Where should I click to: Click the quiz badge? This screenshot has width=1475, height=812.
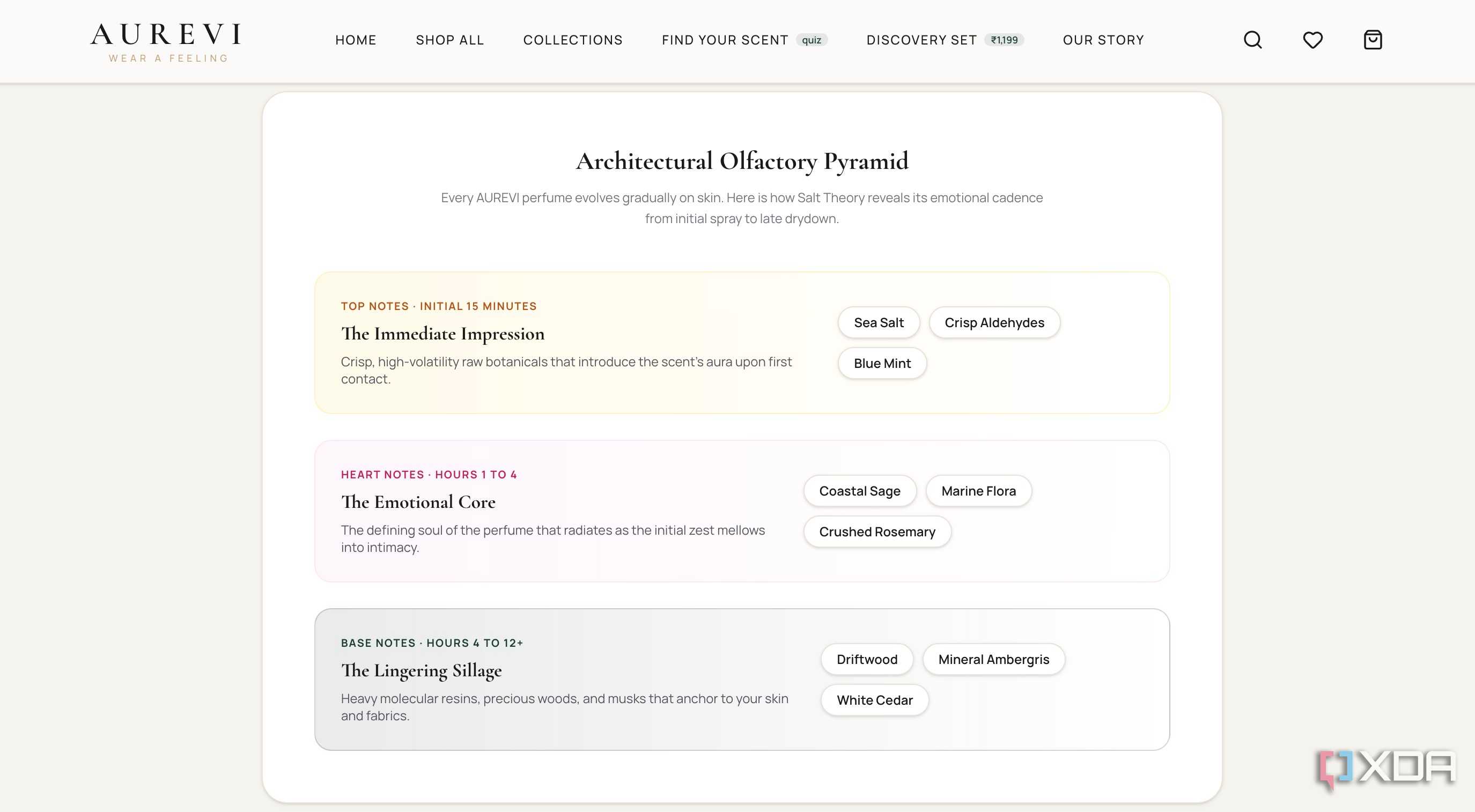(x=812, y=40)
